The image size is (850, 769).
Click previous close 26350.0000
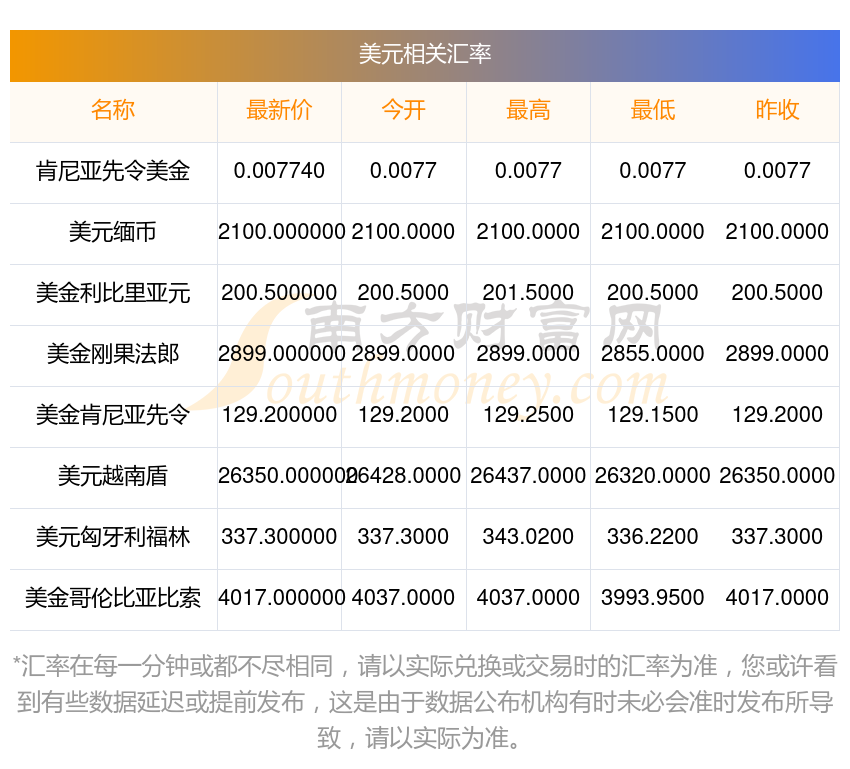pyautogui.click(x=777, y=476)
